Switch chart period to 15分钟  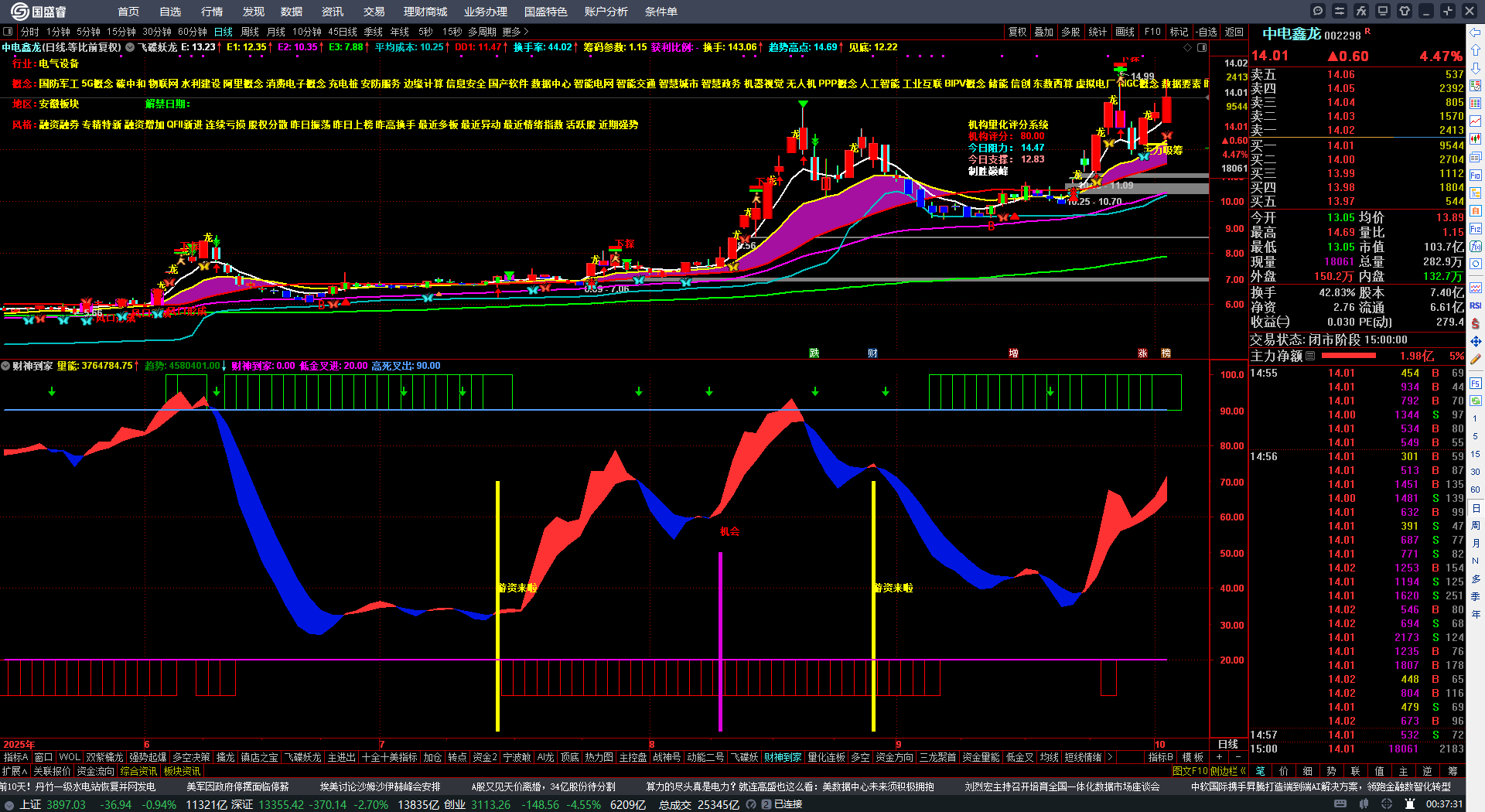pos(121,32)
